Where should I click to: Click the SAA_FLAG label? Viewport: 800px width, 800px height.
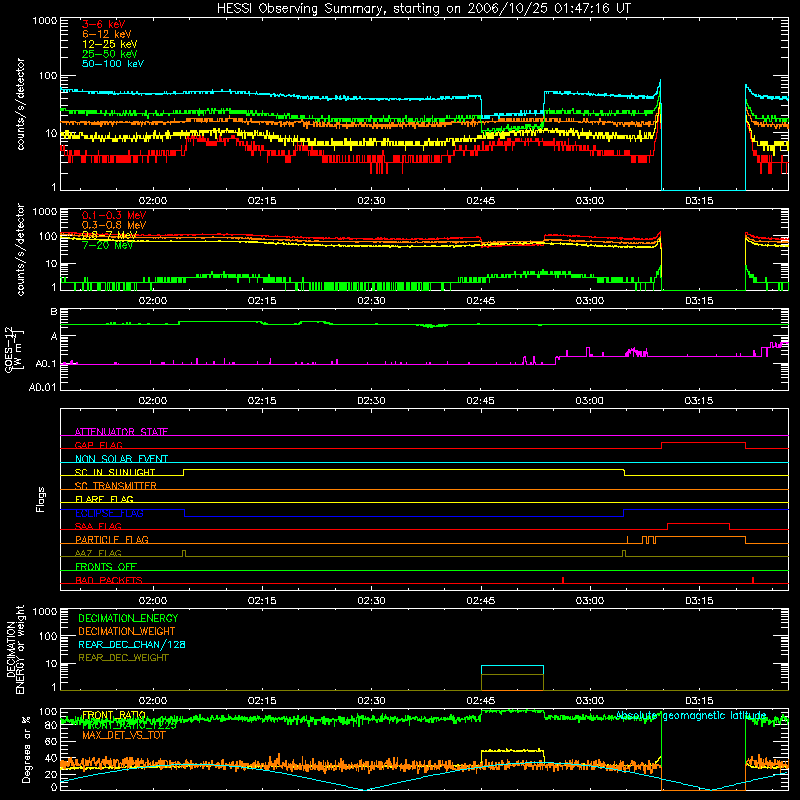(98, 526)
